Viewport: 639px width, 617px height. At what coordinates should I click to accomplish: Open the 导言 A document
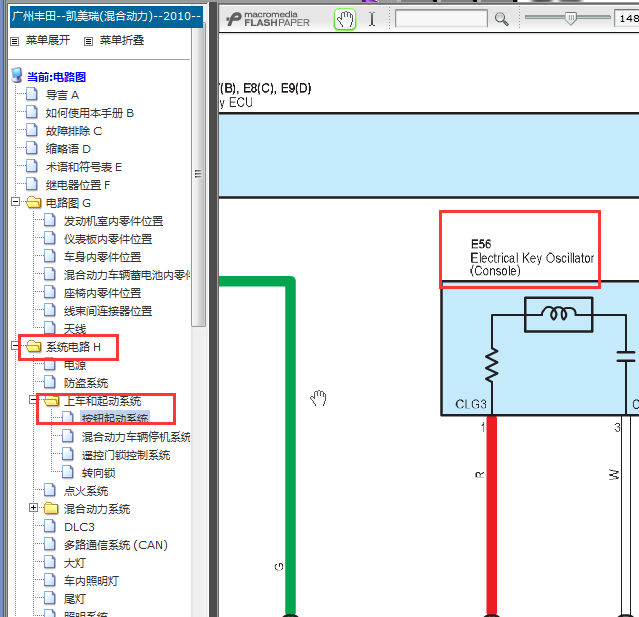(62, 95)
